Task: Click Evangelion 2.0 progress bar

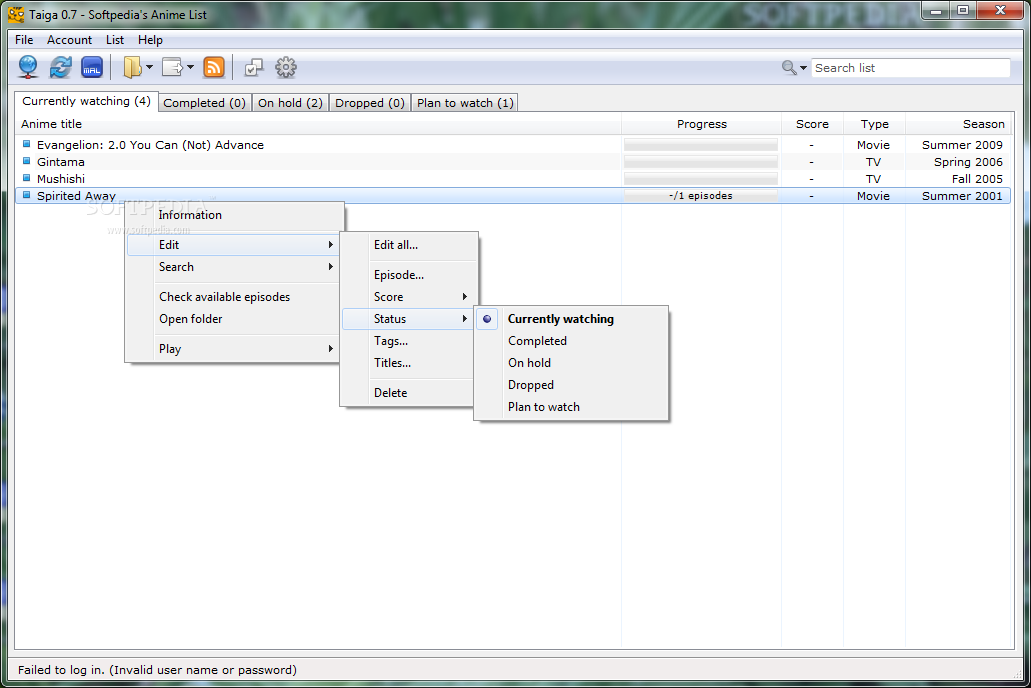Action: pos(701,145)
